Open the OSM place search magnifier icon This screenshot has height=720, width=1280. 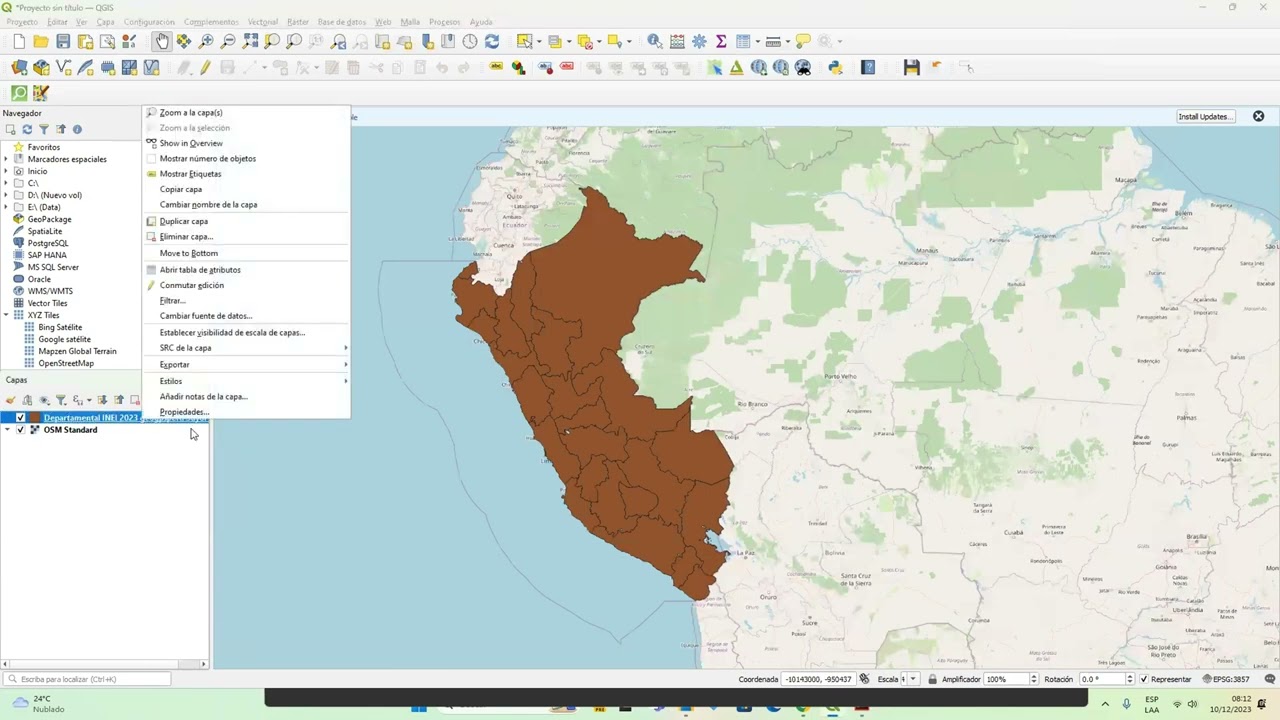pos(19,93)
